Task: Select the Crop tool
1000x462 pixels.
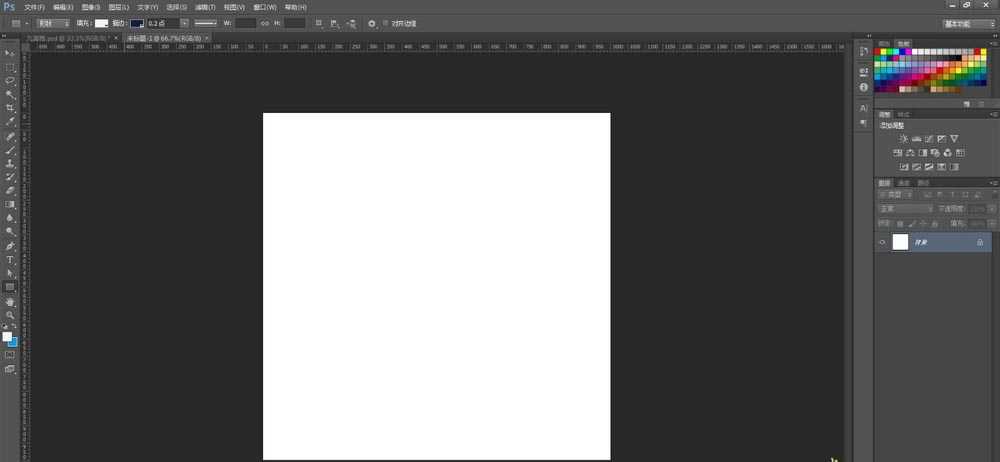Action: [10, 107]
